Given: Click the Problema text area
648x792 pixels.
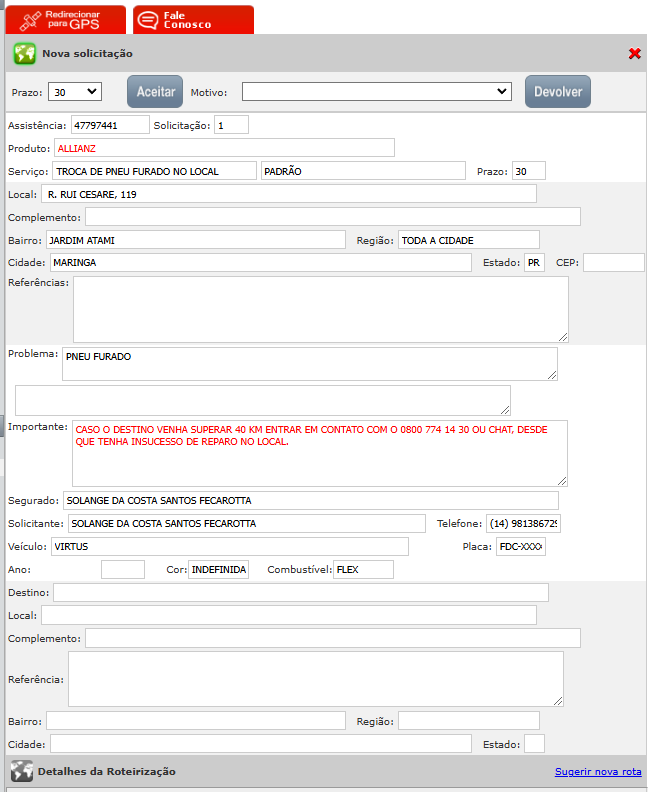Looking at the screenshot, I should pyautogui.click(x=309, y=364).
